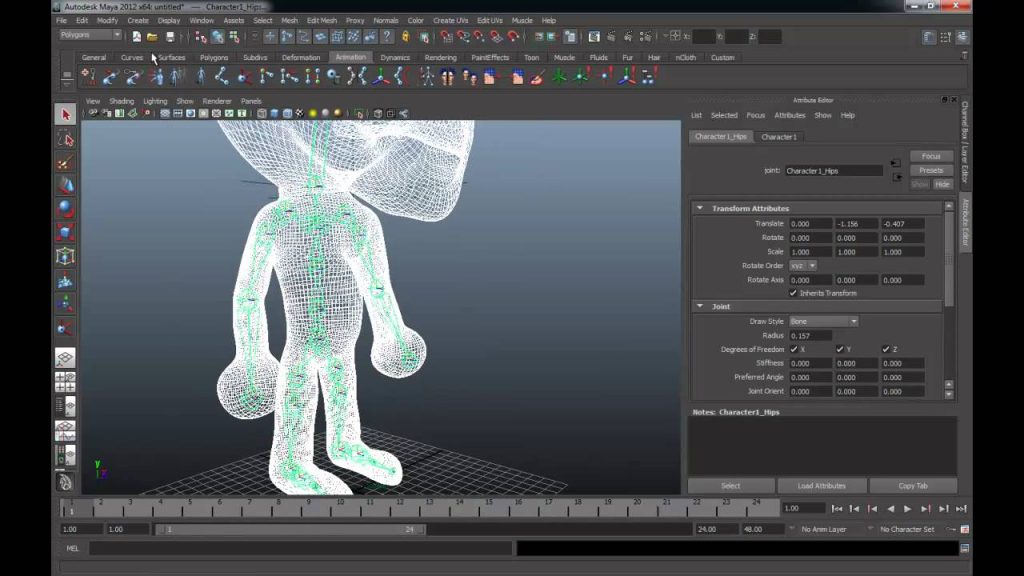Switch to single perspective view layout
The image size is (1024, 576).
tap(65, 358)
